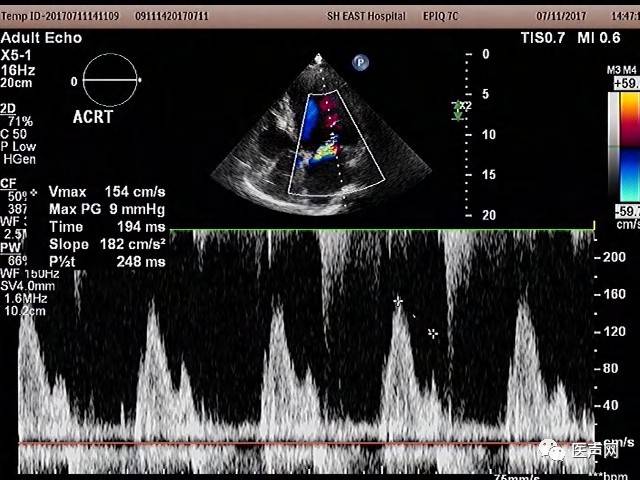Select the 2D mode label
The width and height of the screenshot is (640, 480).
[x=8, y=108]
